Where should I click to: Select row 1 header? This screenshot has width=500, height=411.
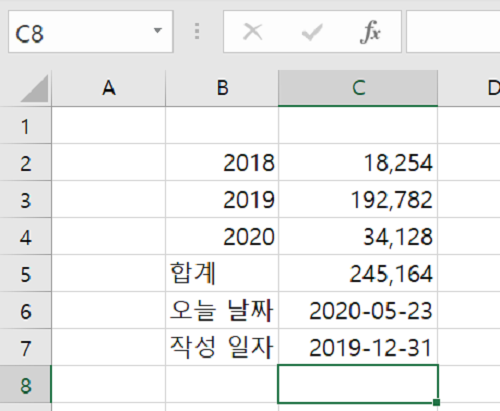coord(26,126)
